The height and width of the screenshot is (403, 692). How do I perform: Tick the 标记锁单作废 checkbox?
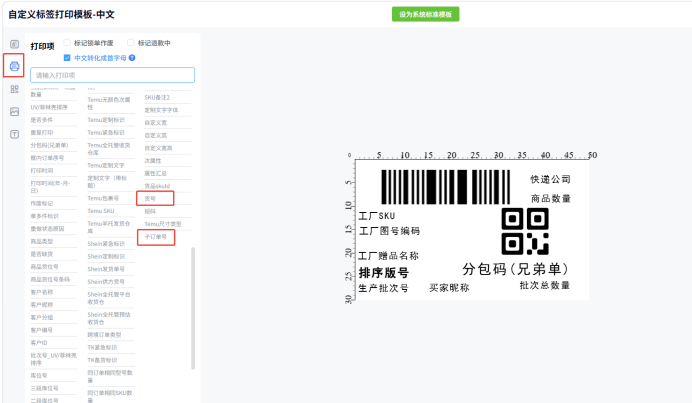pyautogui.click(x=67, y=43)
